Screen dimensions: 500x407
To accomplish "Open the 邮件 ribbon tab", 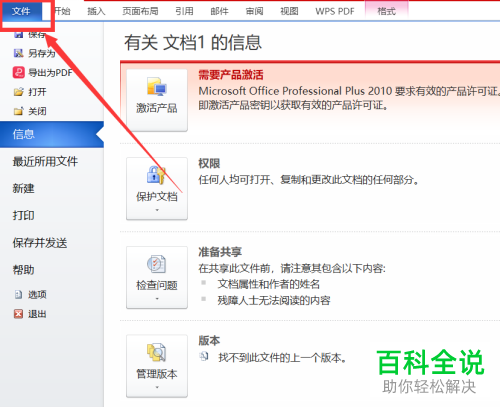I will (219, 11).
